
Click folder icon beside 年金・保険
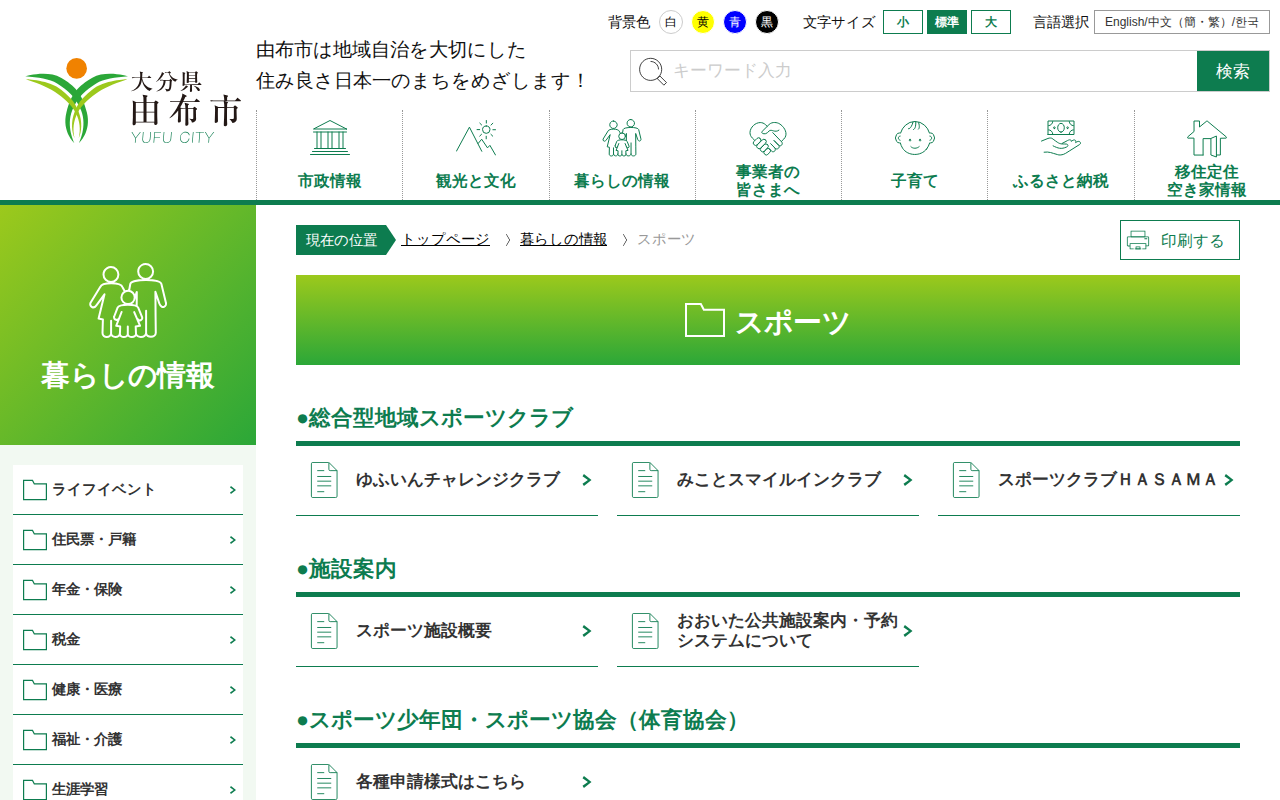pos(35,590)
